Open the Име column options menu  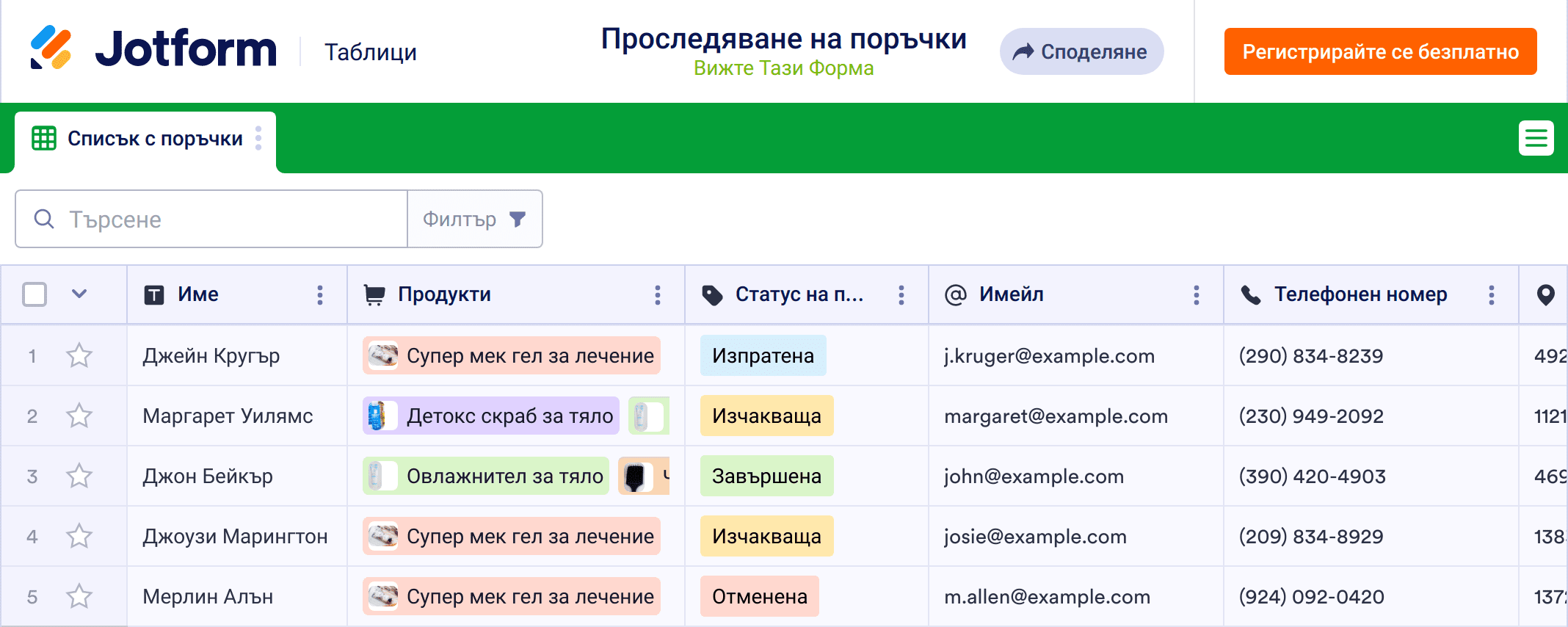pyautogui.click(x=320, y=295)
